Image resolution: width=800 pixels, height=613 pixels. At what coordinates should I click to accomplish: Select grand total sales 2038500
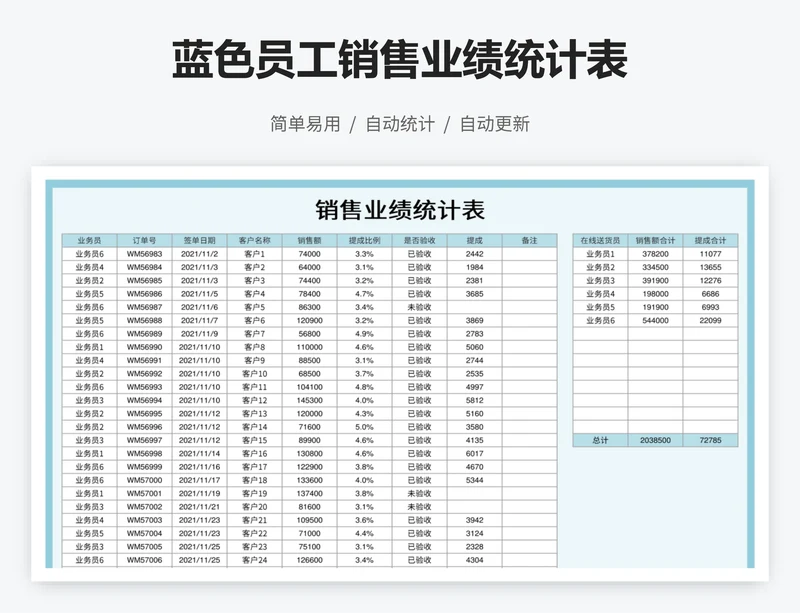[x=655, y=440]
